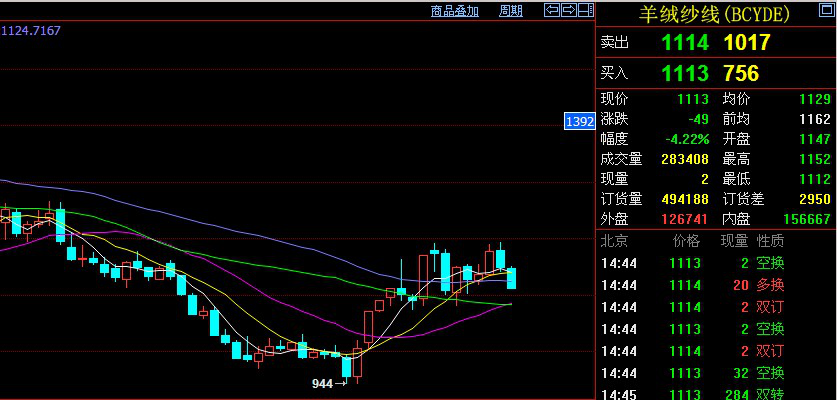This screenshot has height=400, width=837.
Task: Click the 羊绒纱线(BCYDE) title
Action: pos(714,14)
